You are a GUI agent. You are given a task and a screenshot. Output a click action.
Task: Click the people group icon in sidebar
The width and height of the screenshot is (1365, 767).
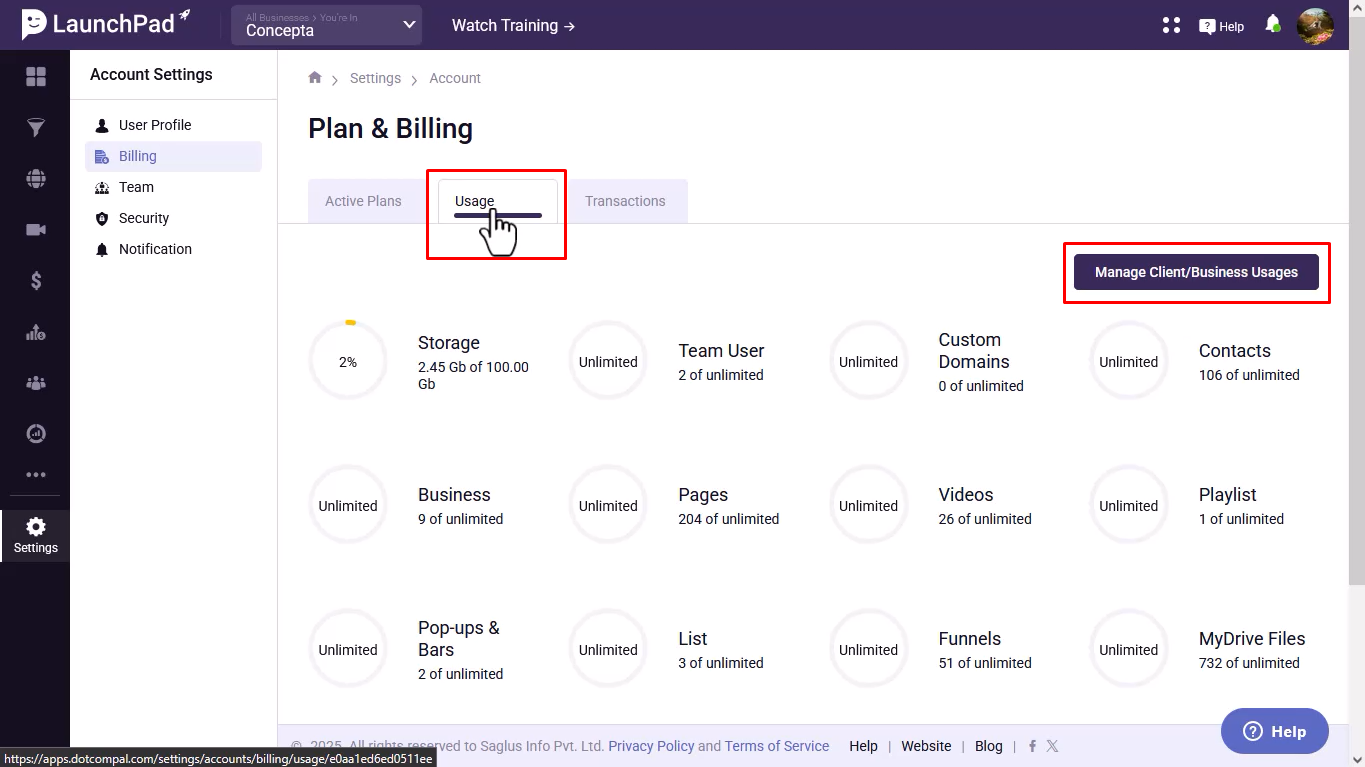point(36,383)
